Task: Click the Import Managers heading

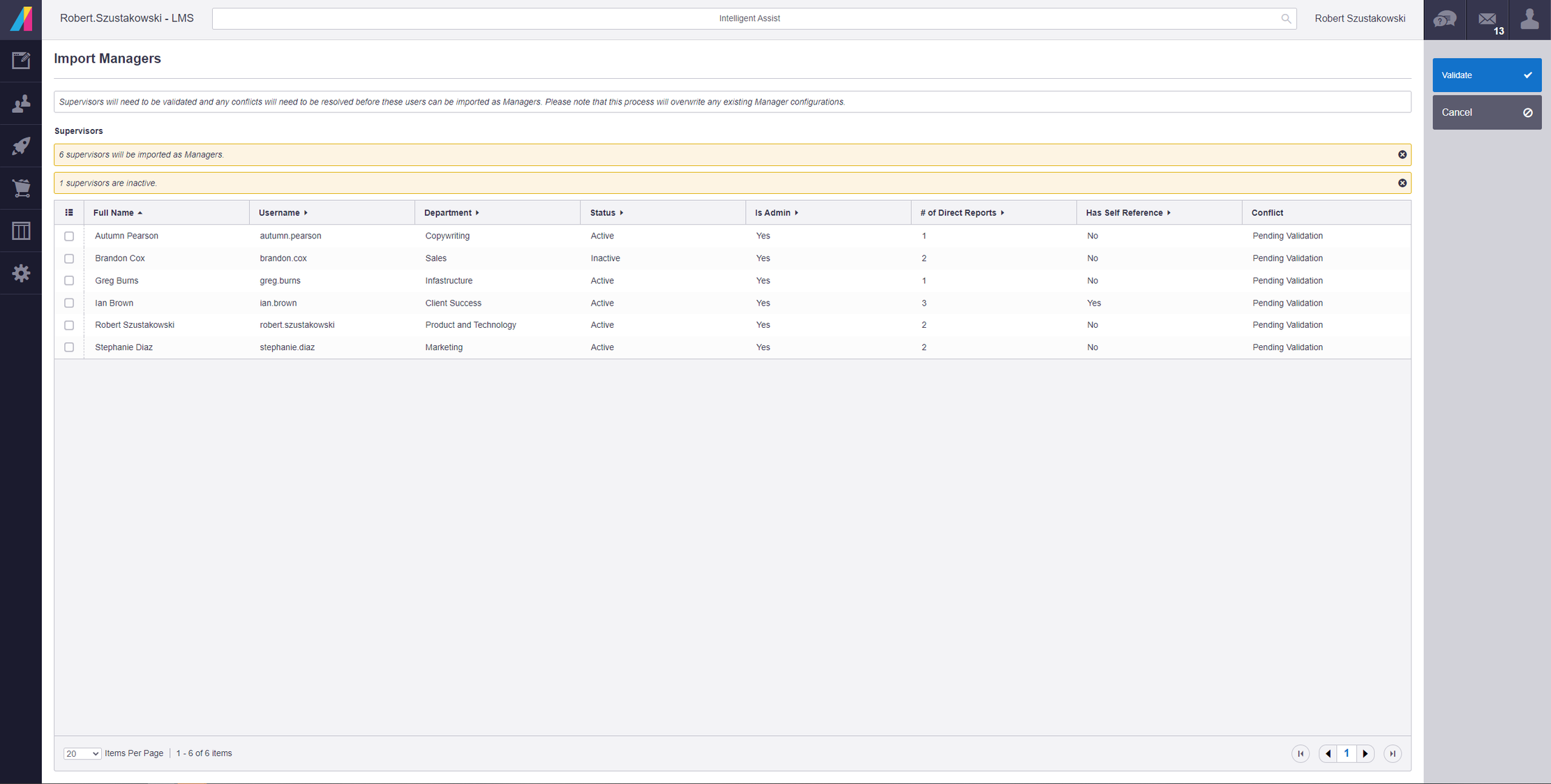Action: coord(107,59)
